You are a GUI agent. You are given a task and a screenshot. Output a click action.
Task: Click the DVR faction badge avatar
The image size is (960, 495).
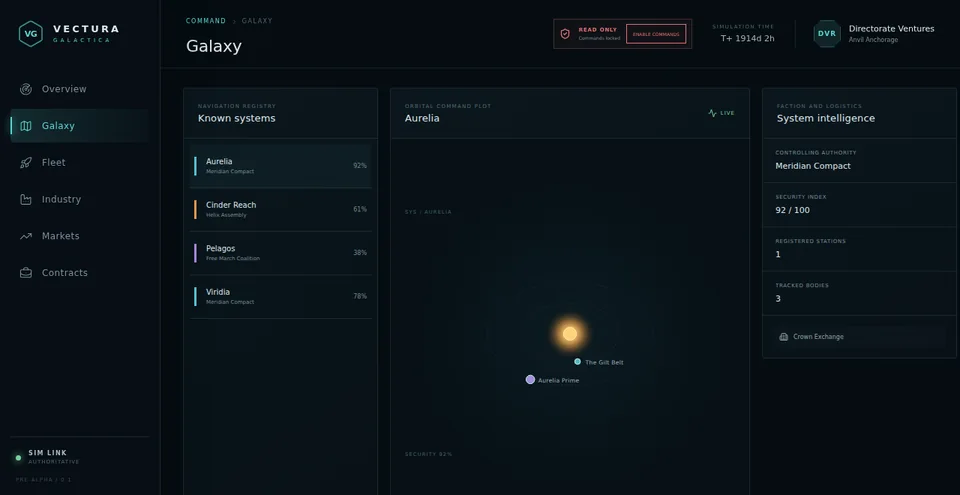(827, 34)
